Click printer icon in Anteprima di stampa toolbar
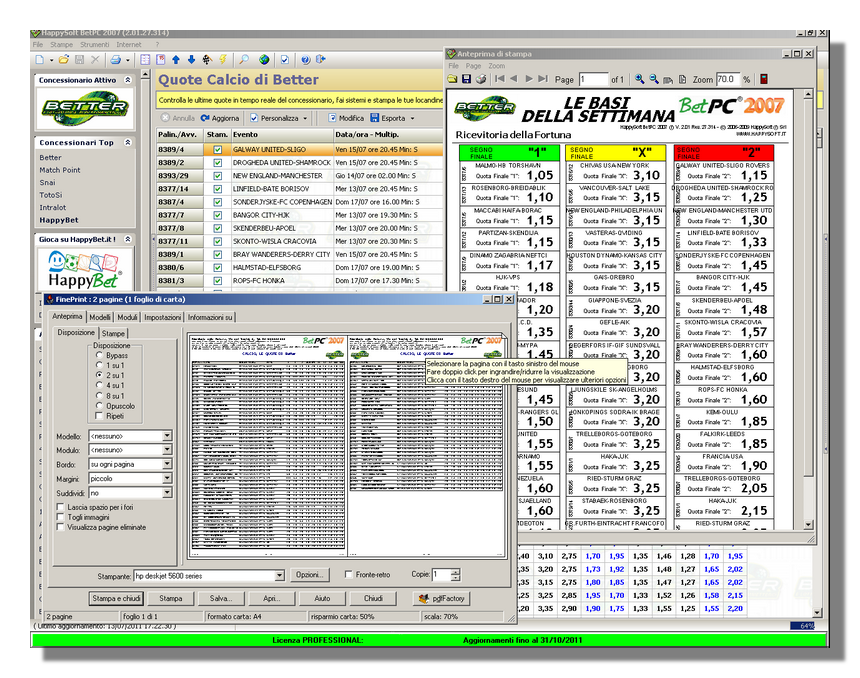 [481, 79]
